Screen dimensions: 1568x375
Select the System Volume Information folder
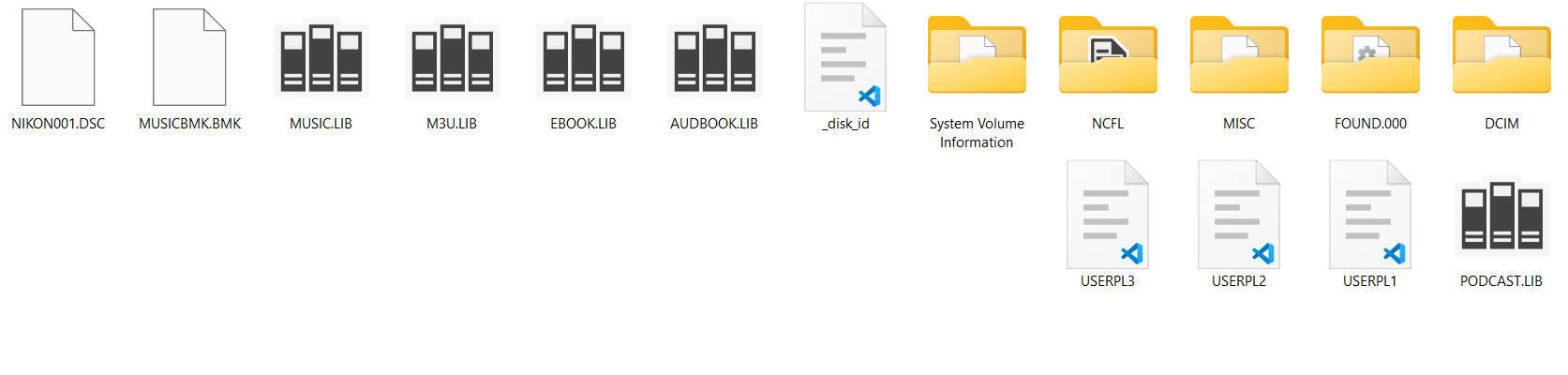coord(977,54)
